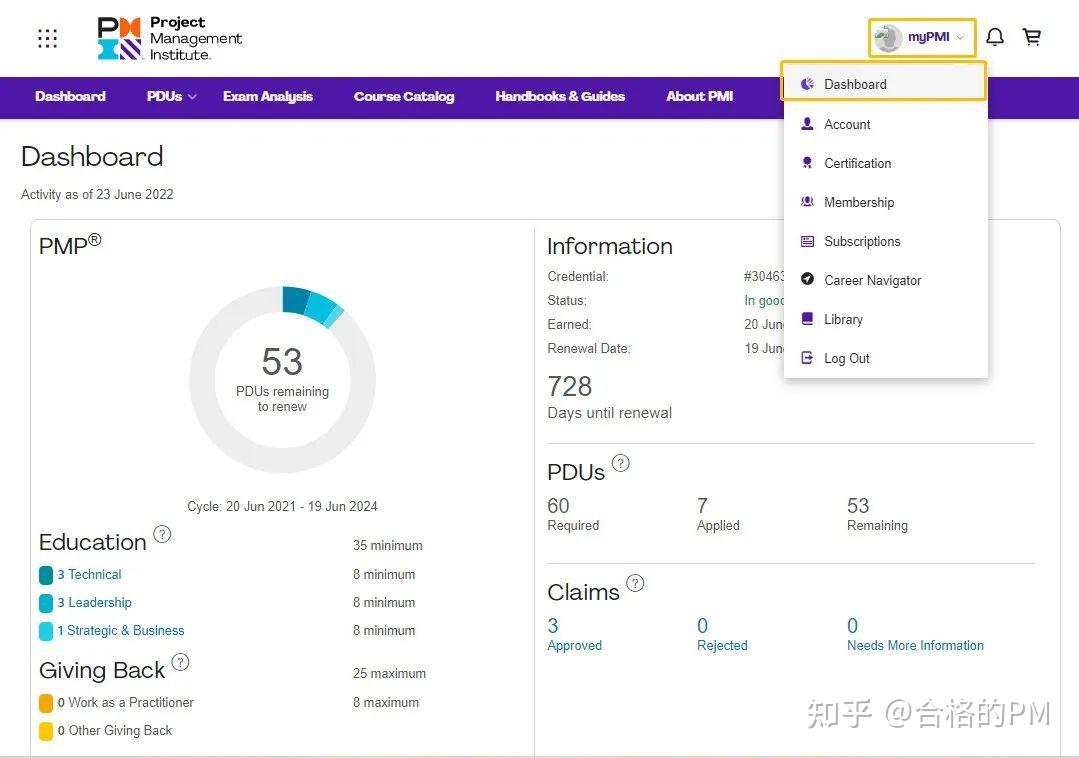Click the myPMI profile avatar
1079x758 pixels.
pyautogui.click(x=888, y=37)
